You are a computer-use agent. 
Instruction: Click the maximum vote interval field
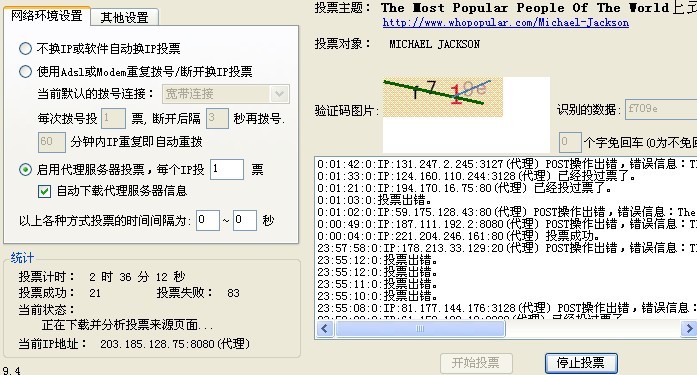[x=245, y=220]
